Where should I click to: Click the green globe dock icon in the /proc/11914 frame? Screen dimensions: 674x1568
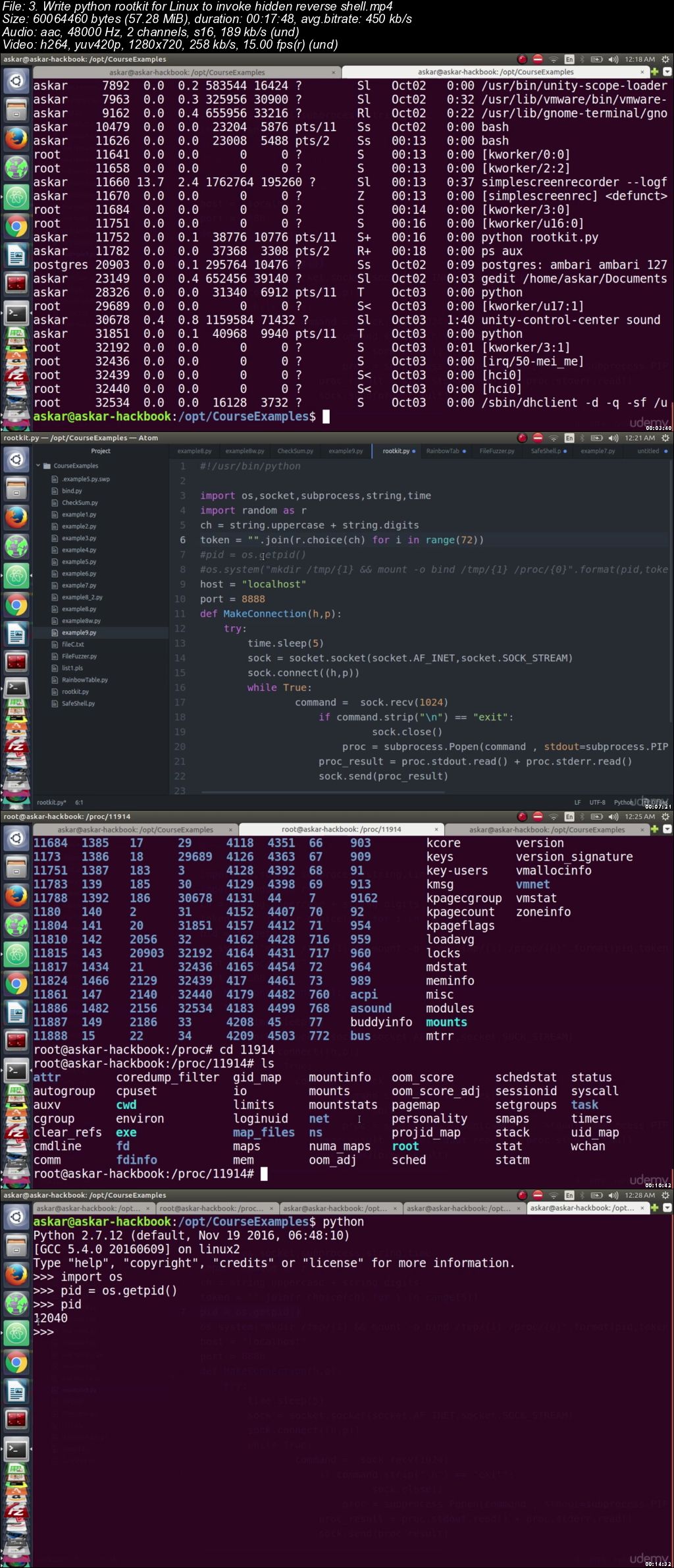(16, 925)
